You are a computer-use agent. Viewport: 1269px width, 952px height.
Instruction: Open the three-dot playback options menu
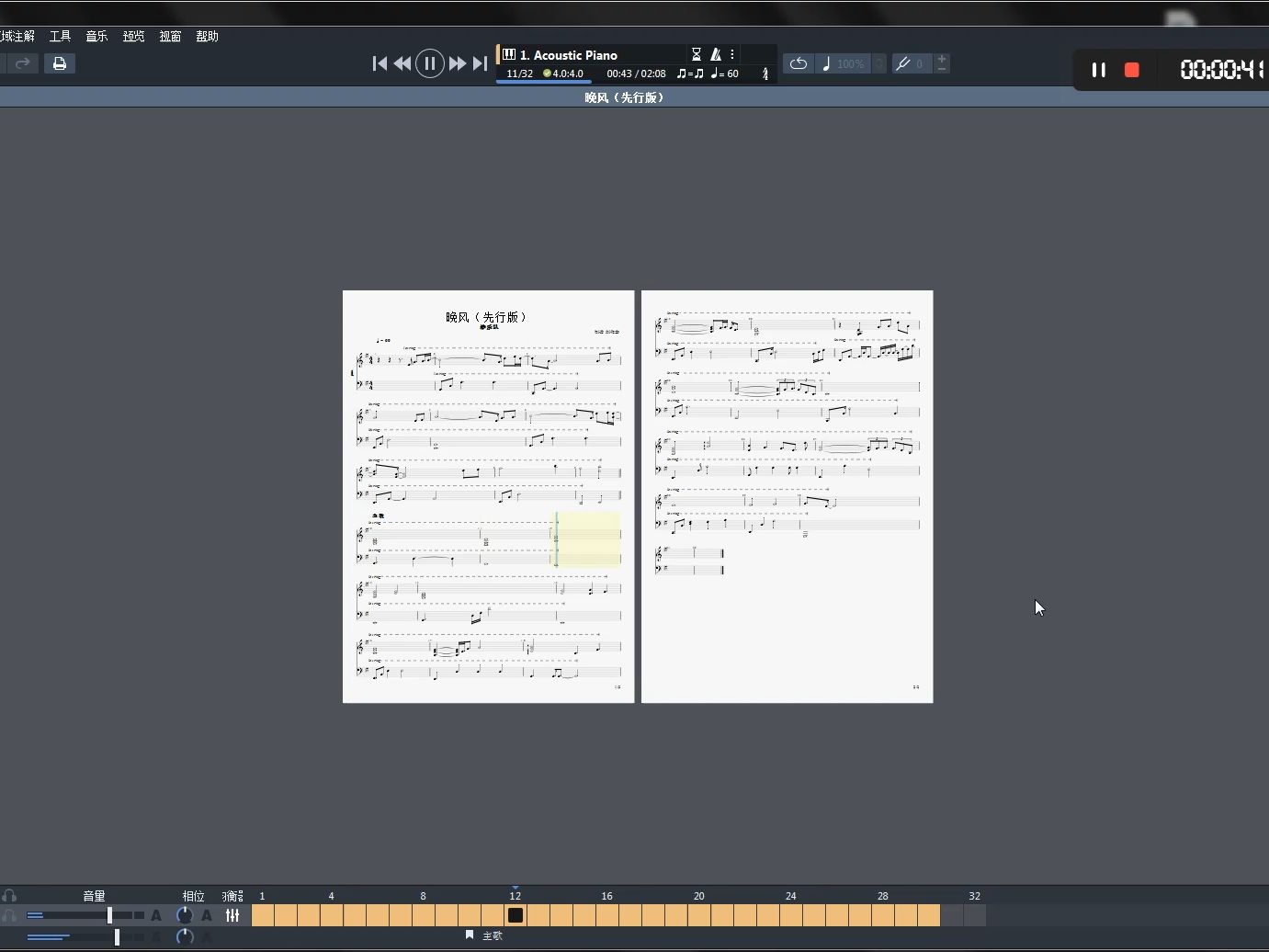click(x=732, y=54)
